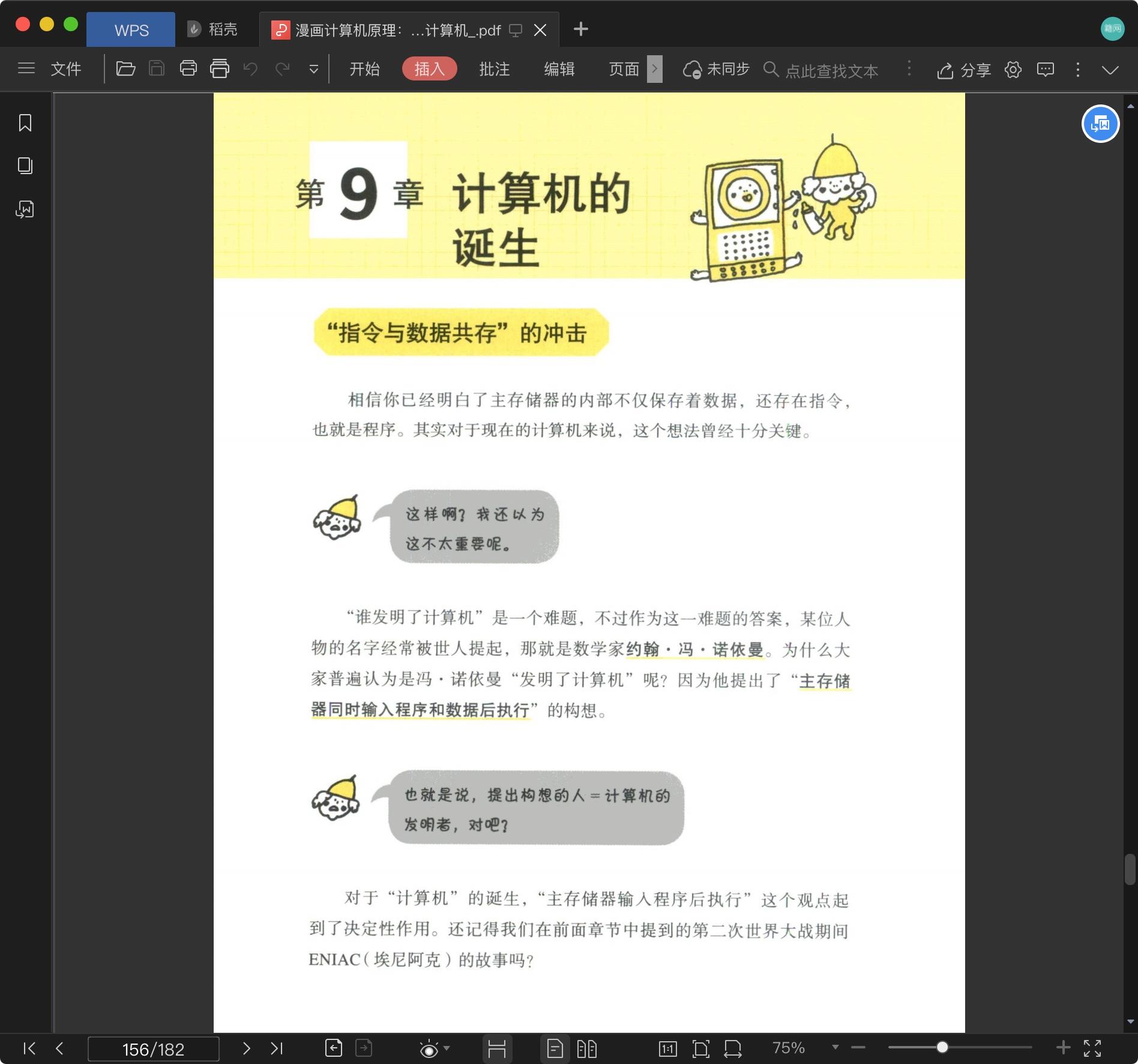The image size is (1138, 1064).
Task: Click the scrollbar up arrow
Action: [x=1131, y=106]
